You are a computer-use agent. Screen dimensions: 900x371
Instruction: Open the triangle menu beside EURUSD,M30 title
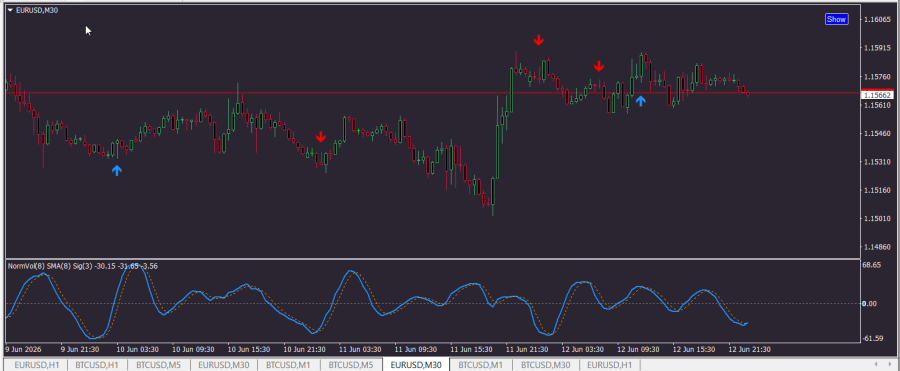[x=10, y=10]
